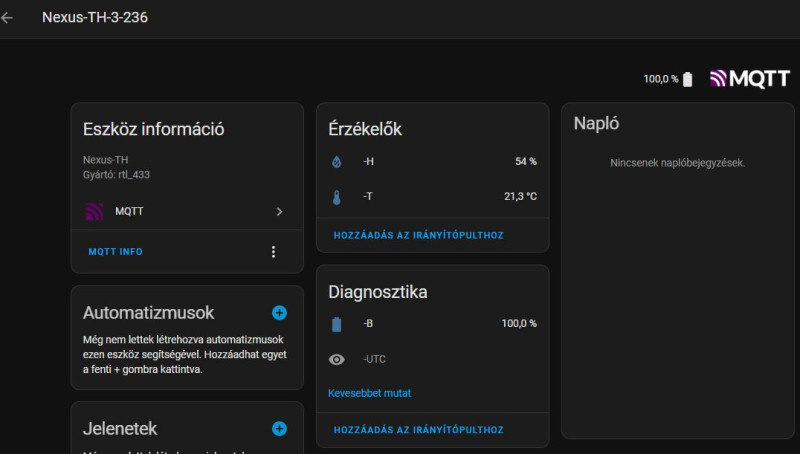The width and height of the screenshot is (800, 454).
Task: Open the three-dot device menu
Action: pyautogui.click(x=273, y=252)
